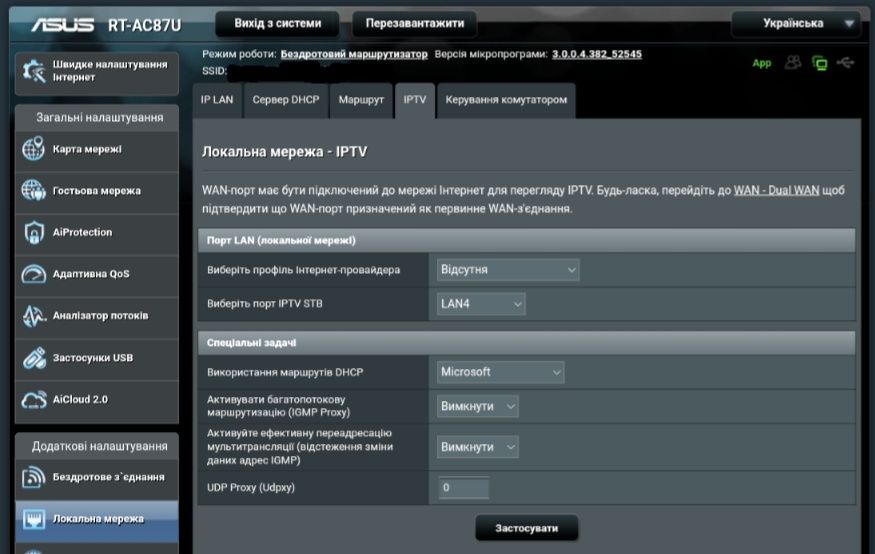Click the Порт LAN section header
The width and height of the screenshot is (875, 554).
click(x=526, y=240)
